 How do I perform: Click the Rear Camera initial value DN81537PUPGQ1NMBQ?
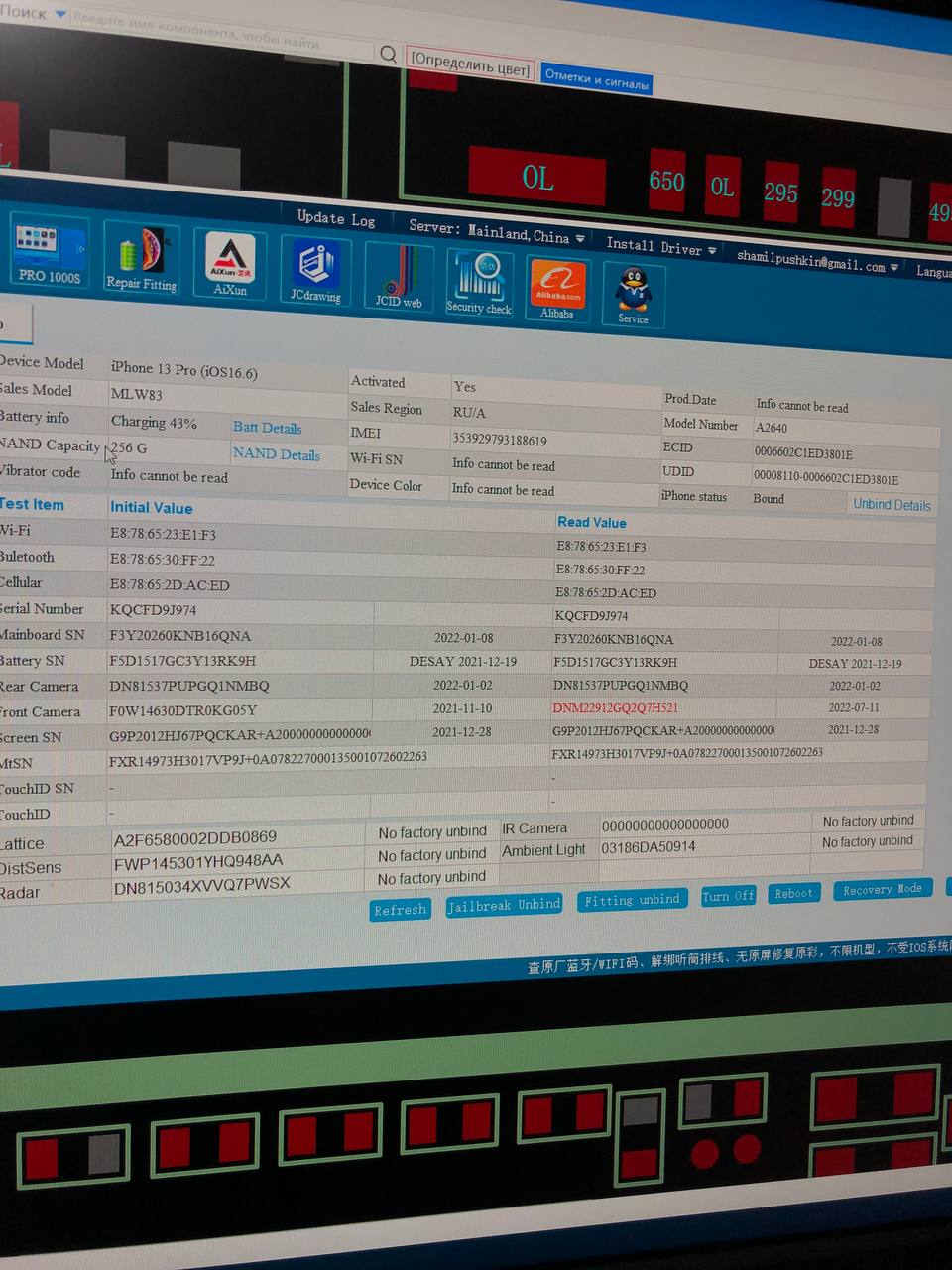click(189, 687)
